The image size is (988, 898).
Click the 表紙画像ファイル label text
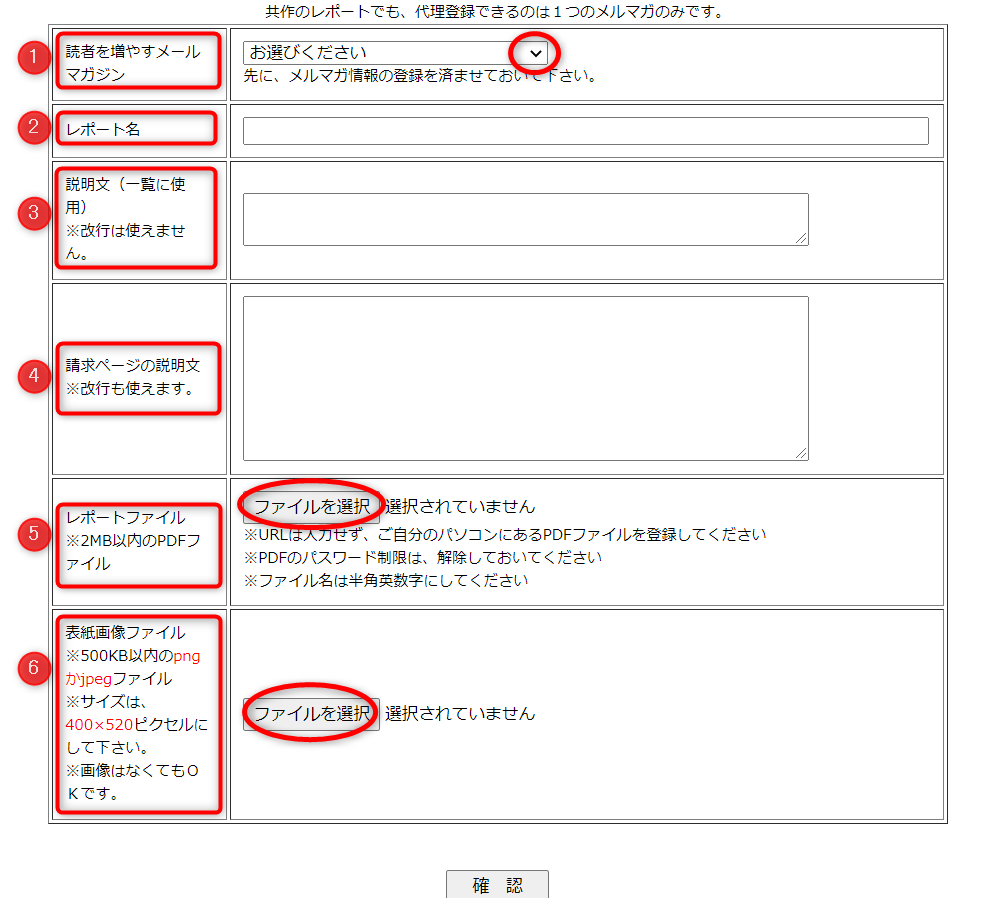tap(125, 632)
